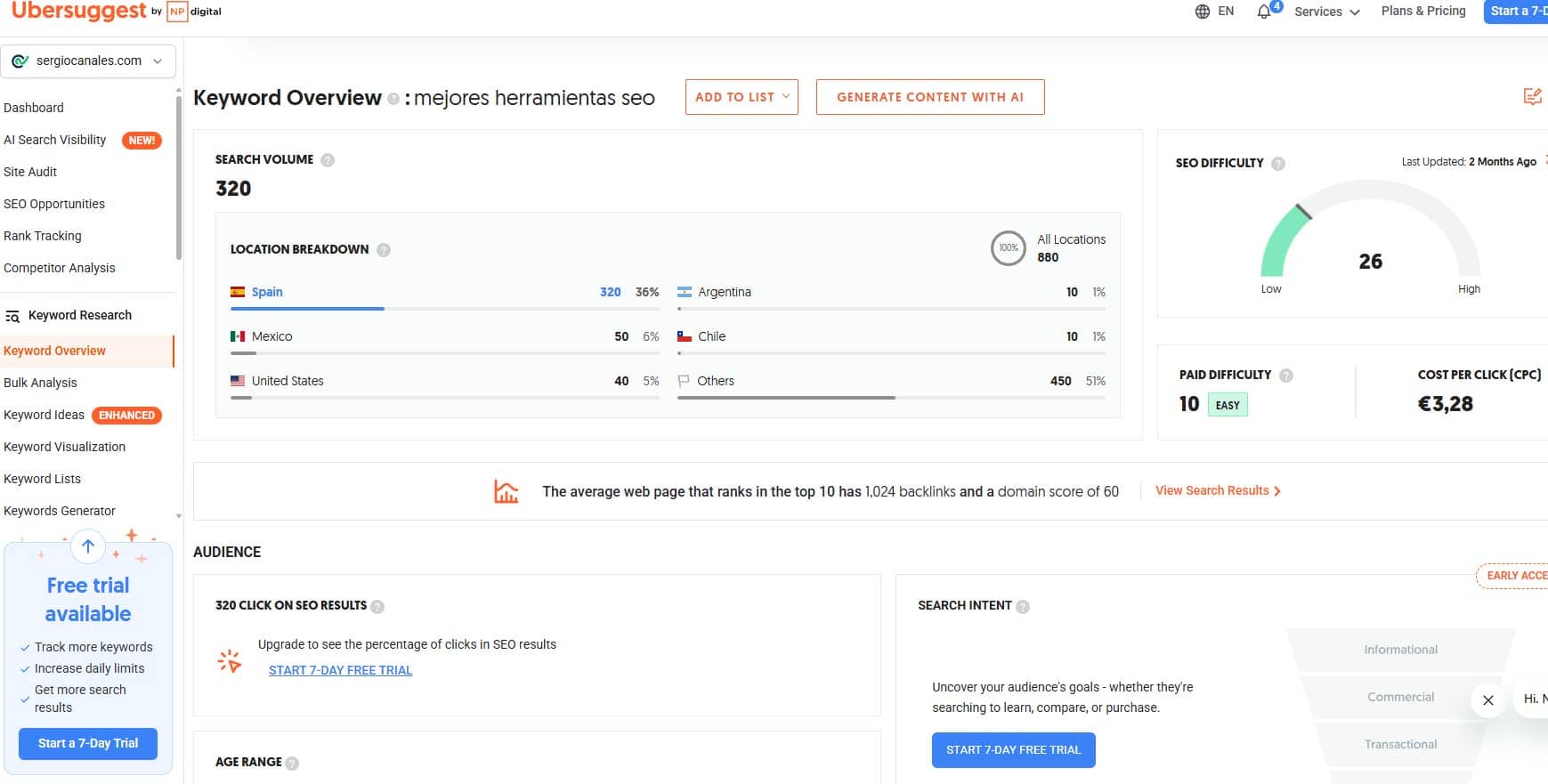The image size is (1548, 784).
Task: Click the Keyword Research section icon
Action: pos(12,316)
